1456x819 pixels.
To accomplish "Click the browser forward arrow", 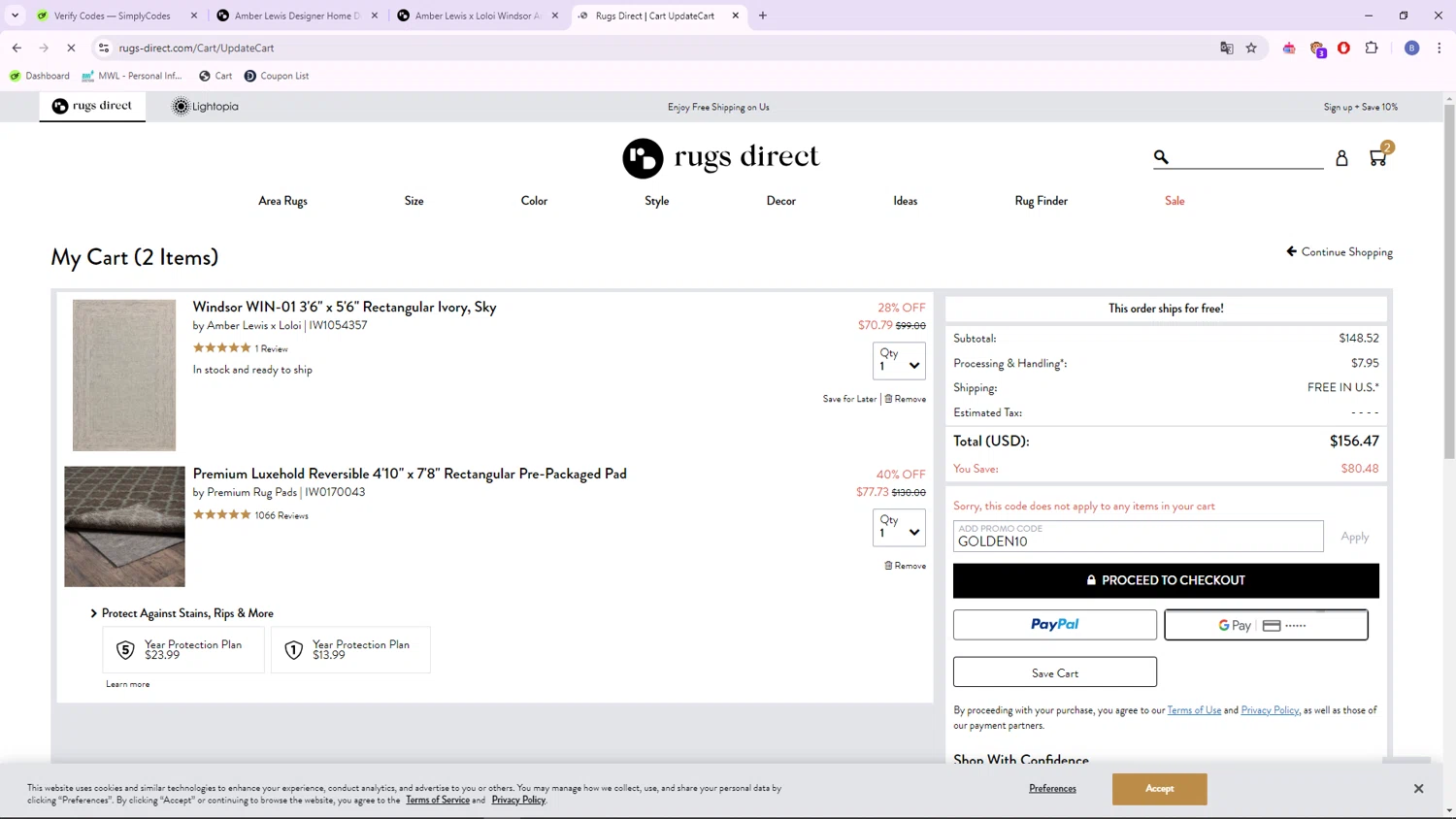I will pos(44,48).
